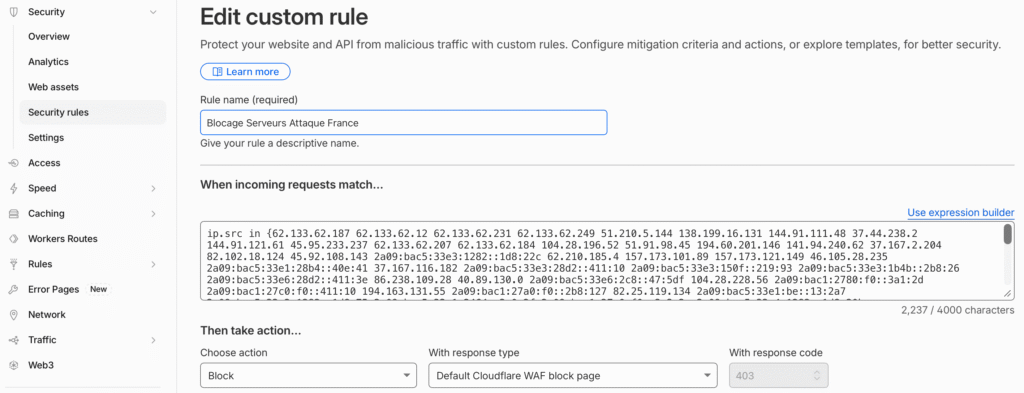Open the Choose action dropdown showing Block

point(308,376)
